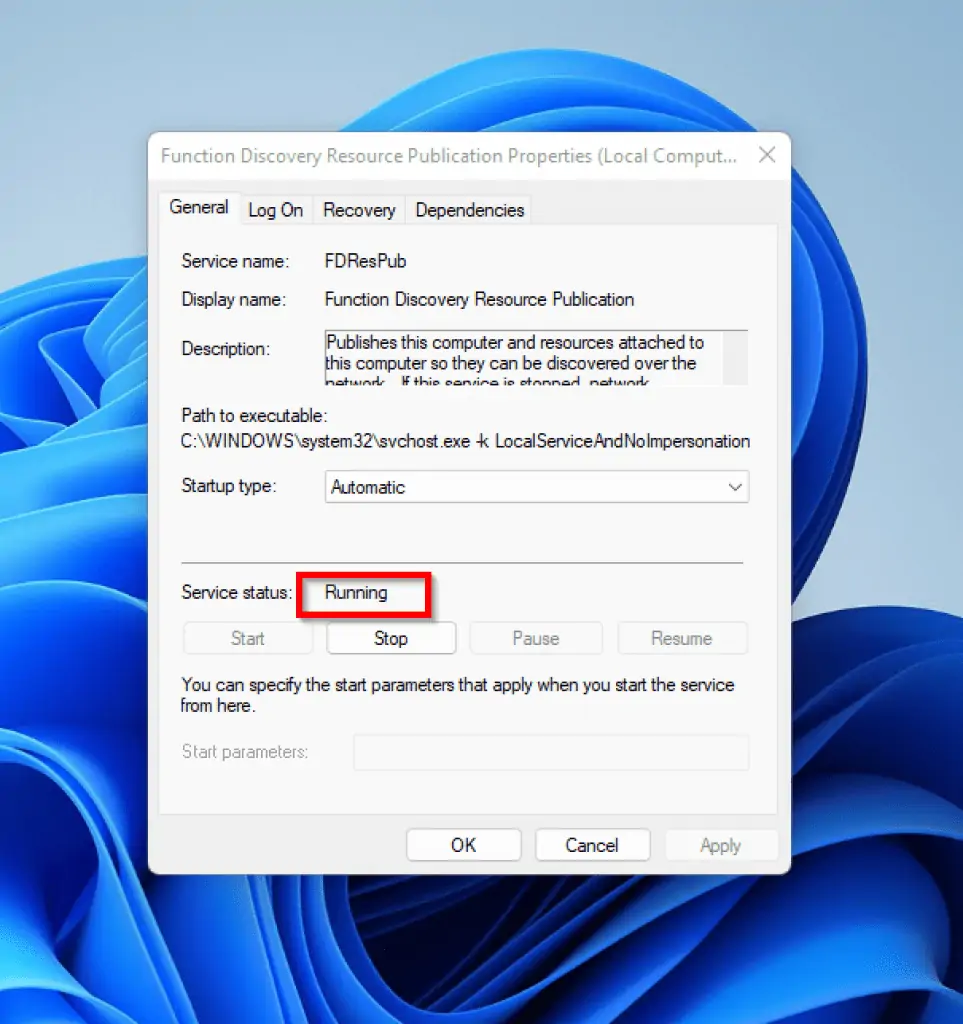
Task: Click the dialog title bar text
Action: pyautogui.click(x=449, y=156)
